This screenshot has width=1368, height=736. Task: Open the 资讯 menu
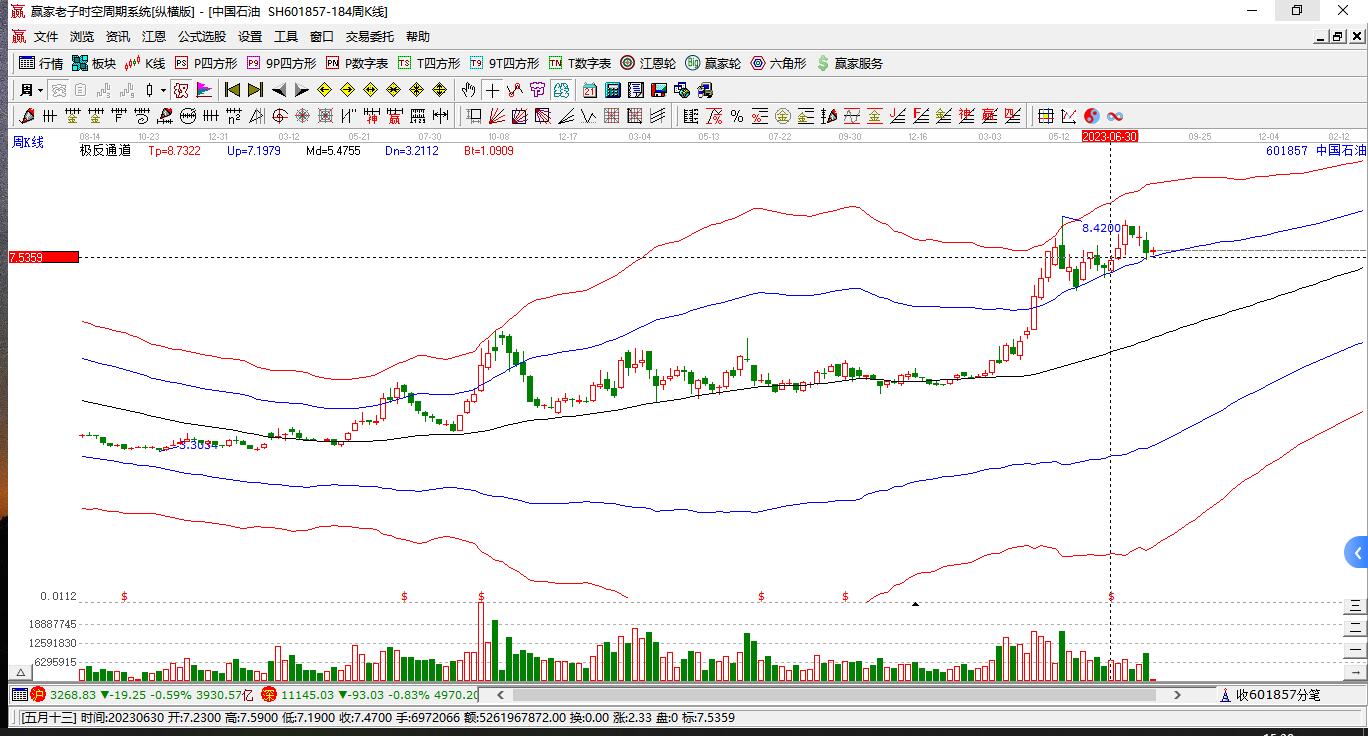(x=118, y=37)
